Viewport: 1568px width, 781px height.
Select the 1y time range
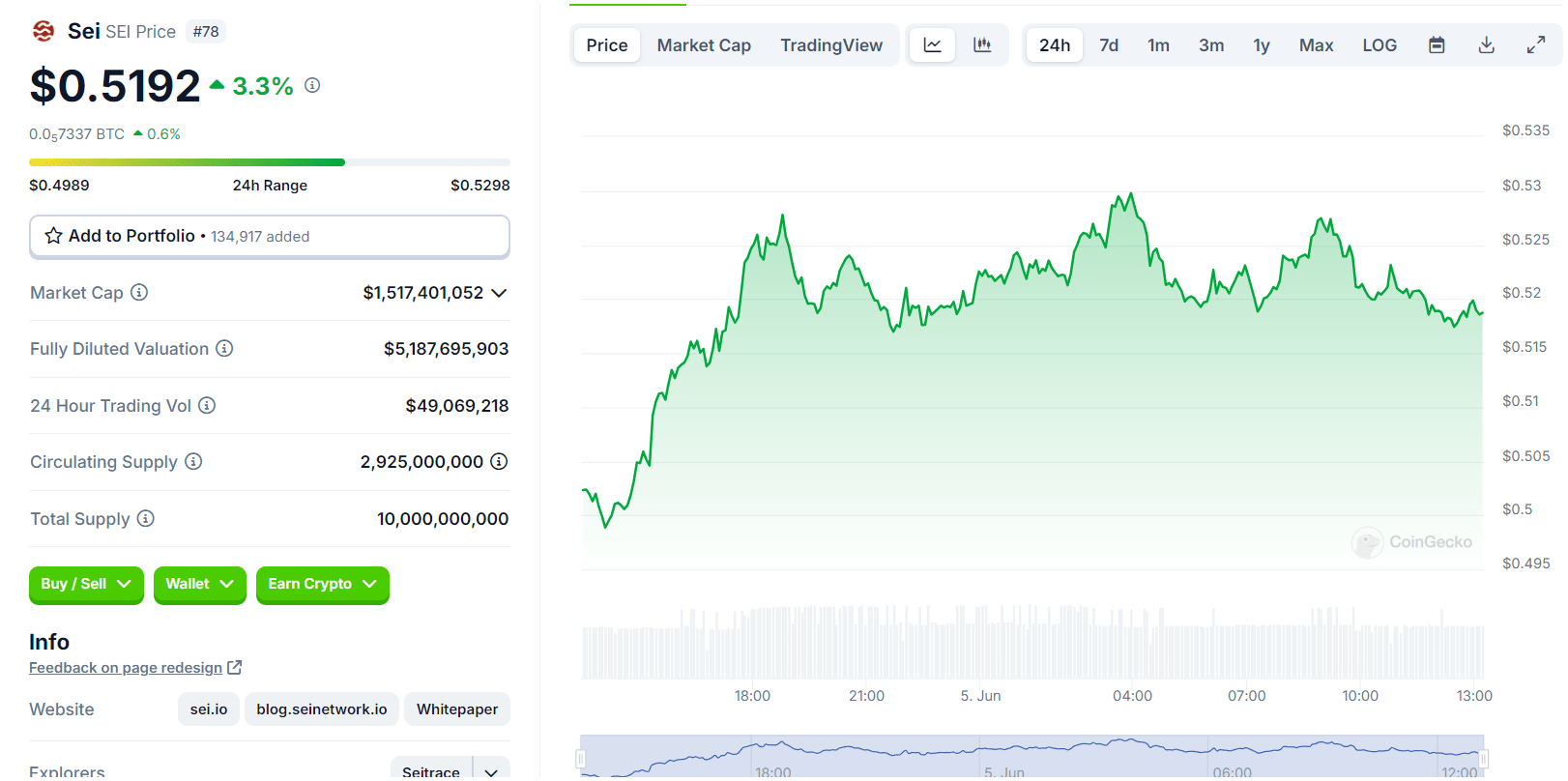(x=1262, y=45)
